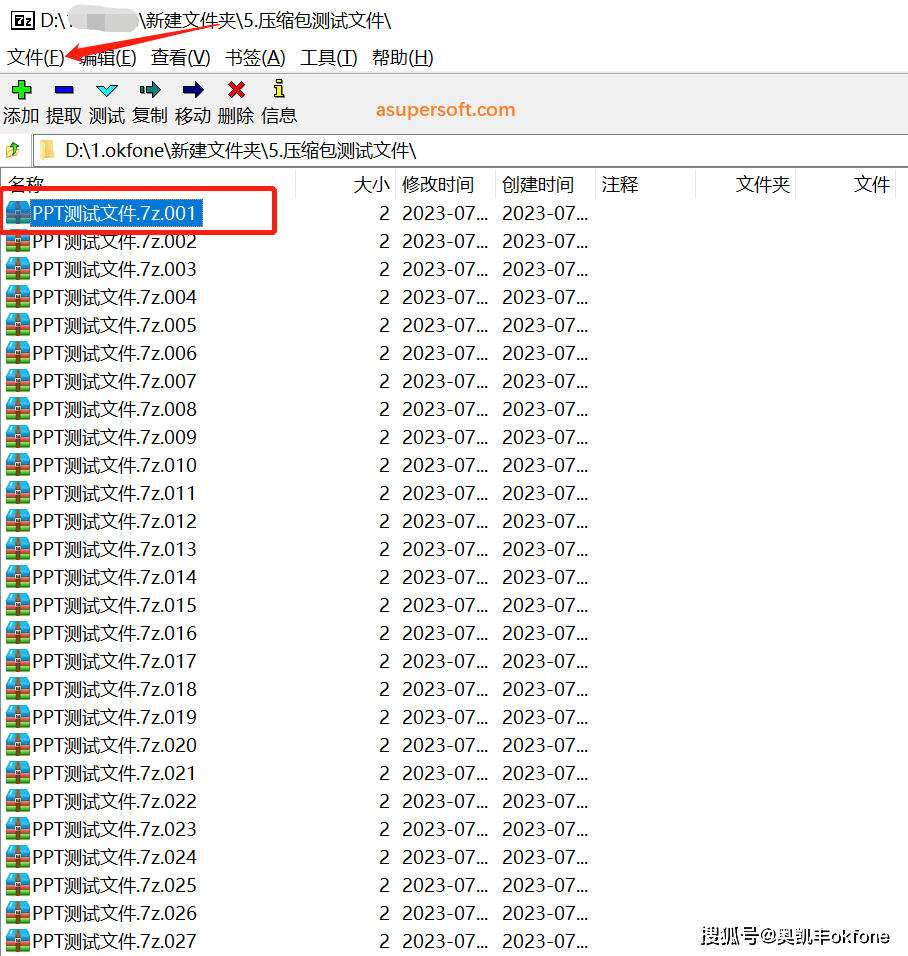The height and width of the screenshot is (956, 908).
Task: Click the green Add (添加) plus icon
Action: point(21,91)
